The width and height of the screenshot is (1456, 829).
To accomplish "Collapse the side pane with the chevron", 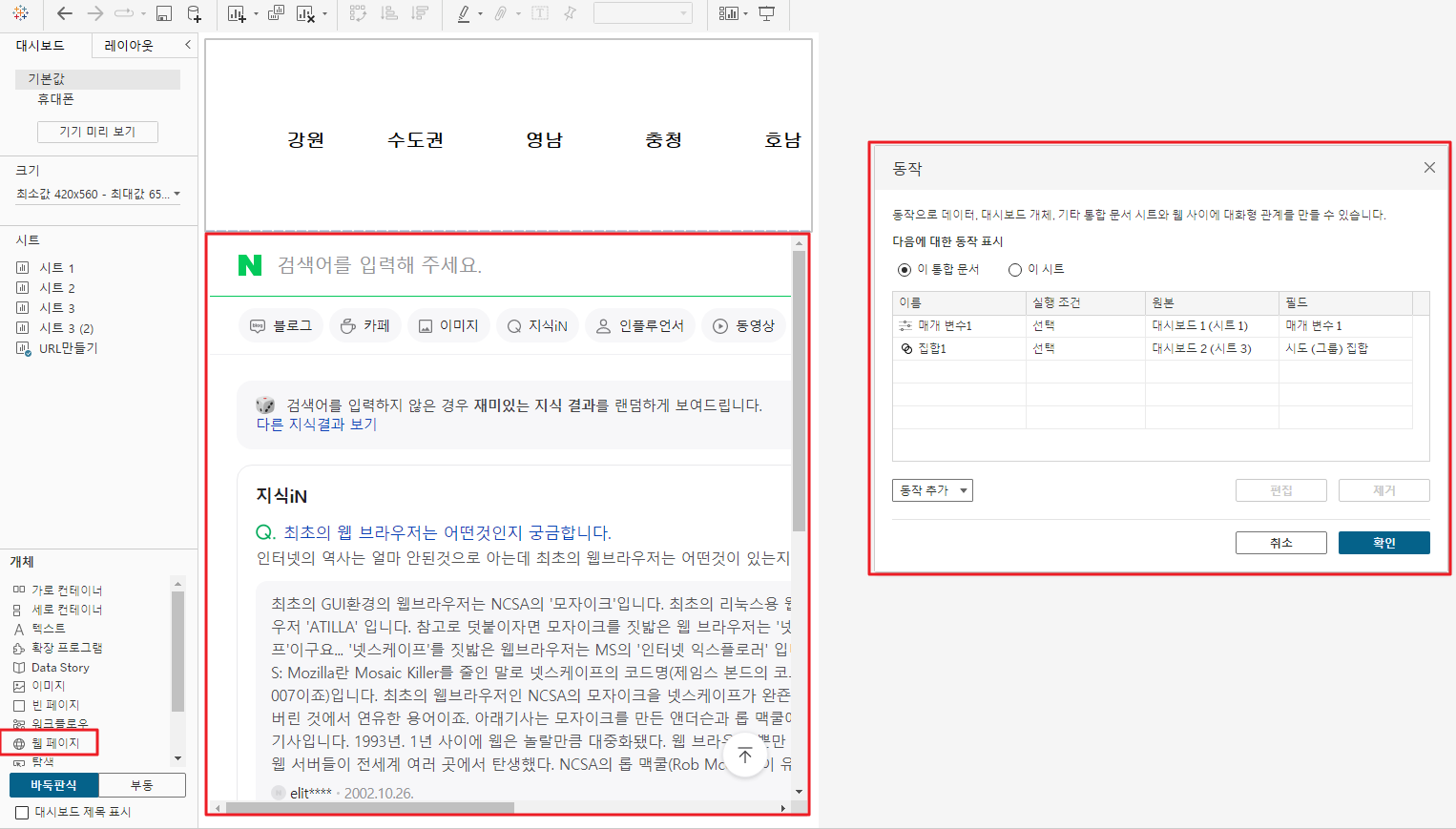I will point(187,45).
